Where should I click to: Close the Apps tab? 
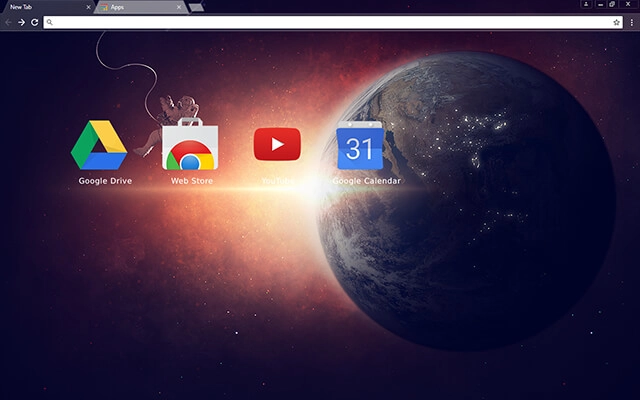coord(179,7)
